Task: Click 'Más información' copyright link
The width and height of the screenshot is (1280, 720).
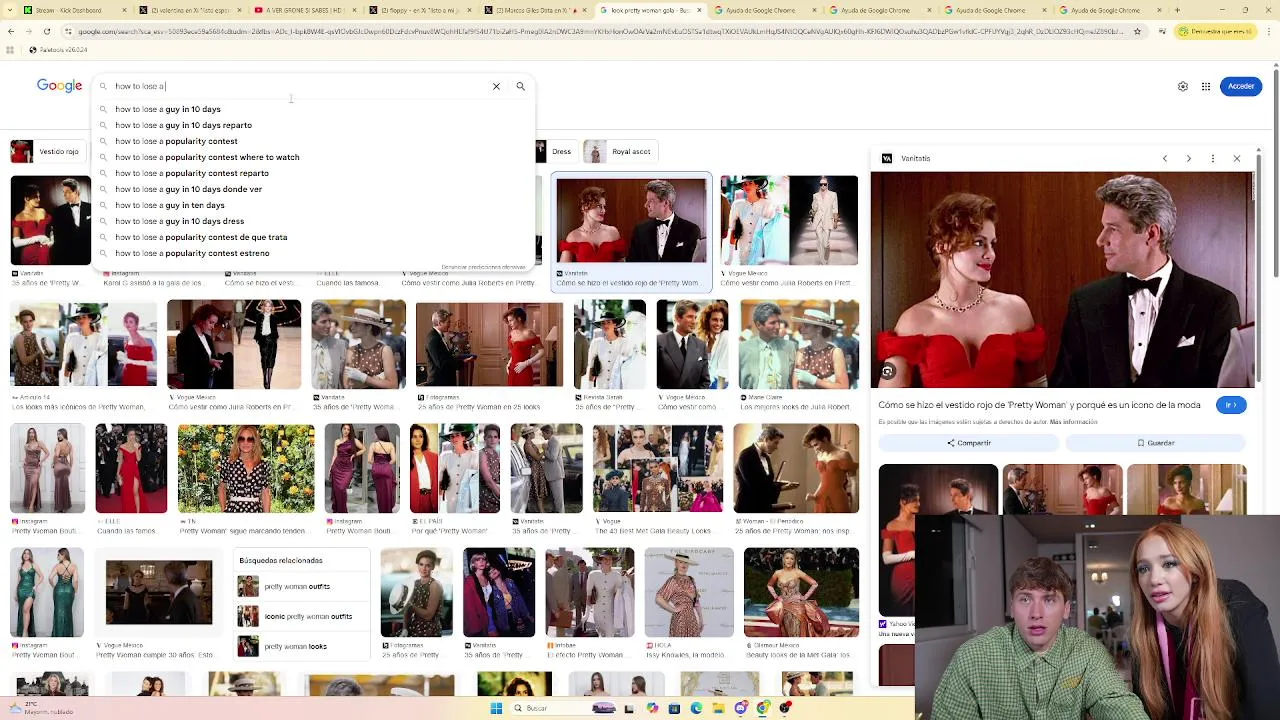Action: point(1073,422)
